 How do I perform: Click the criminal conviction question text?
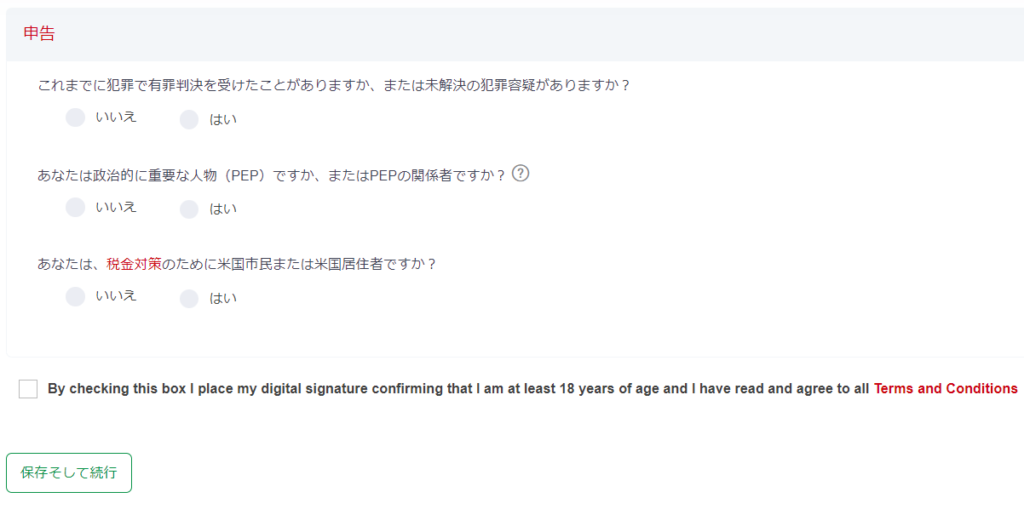[333, 86]
